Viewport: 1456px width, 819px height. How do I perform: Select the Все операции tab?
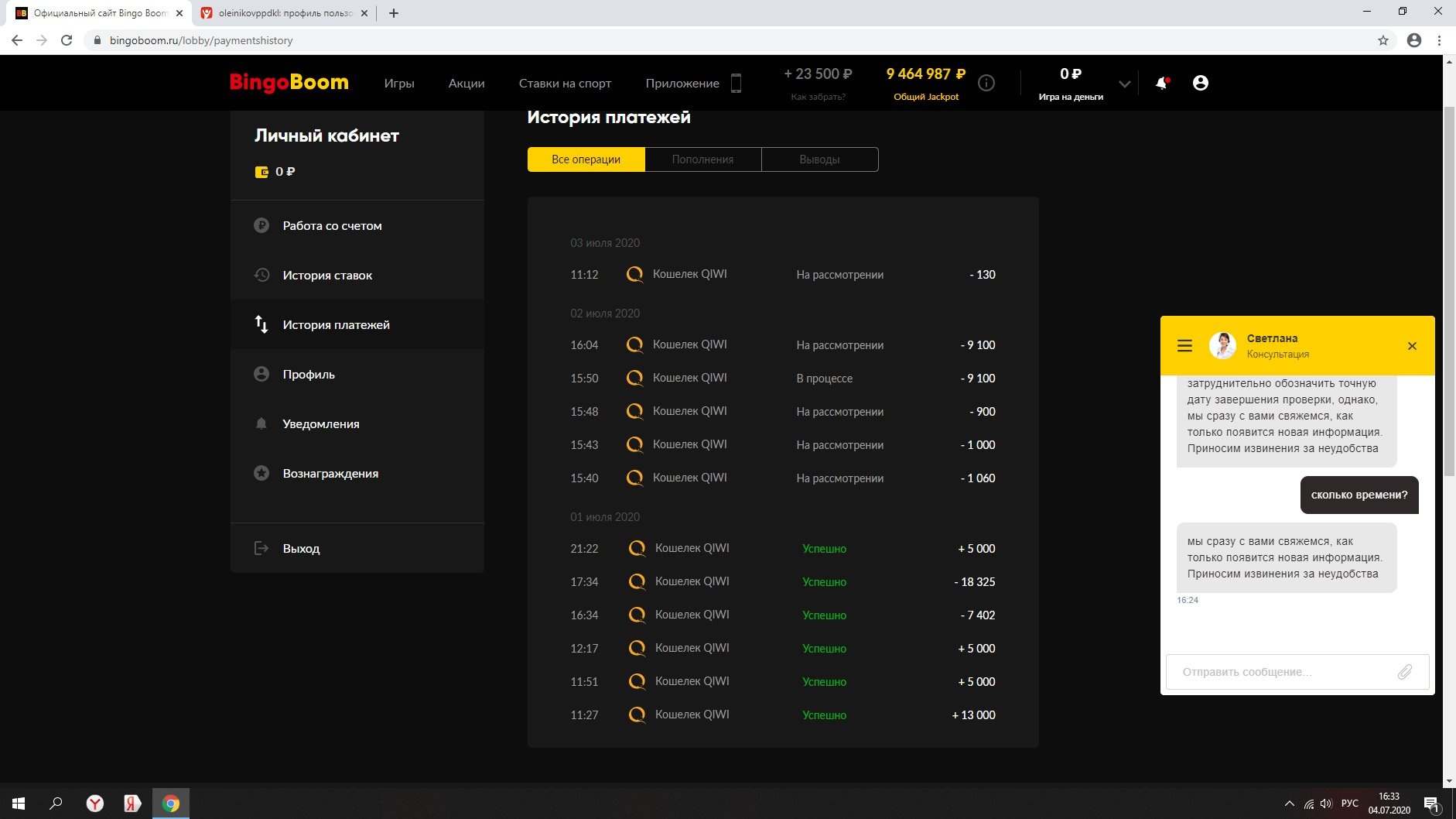pos(586,159)
